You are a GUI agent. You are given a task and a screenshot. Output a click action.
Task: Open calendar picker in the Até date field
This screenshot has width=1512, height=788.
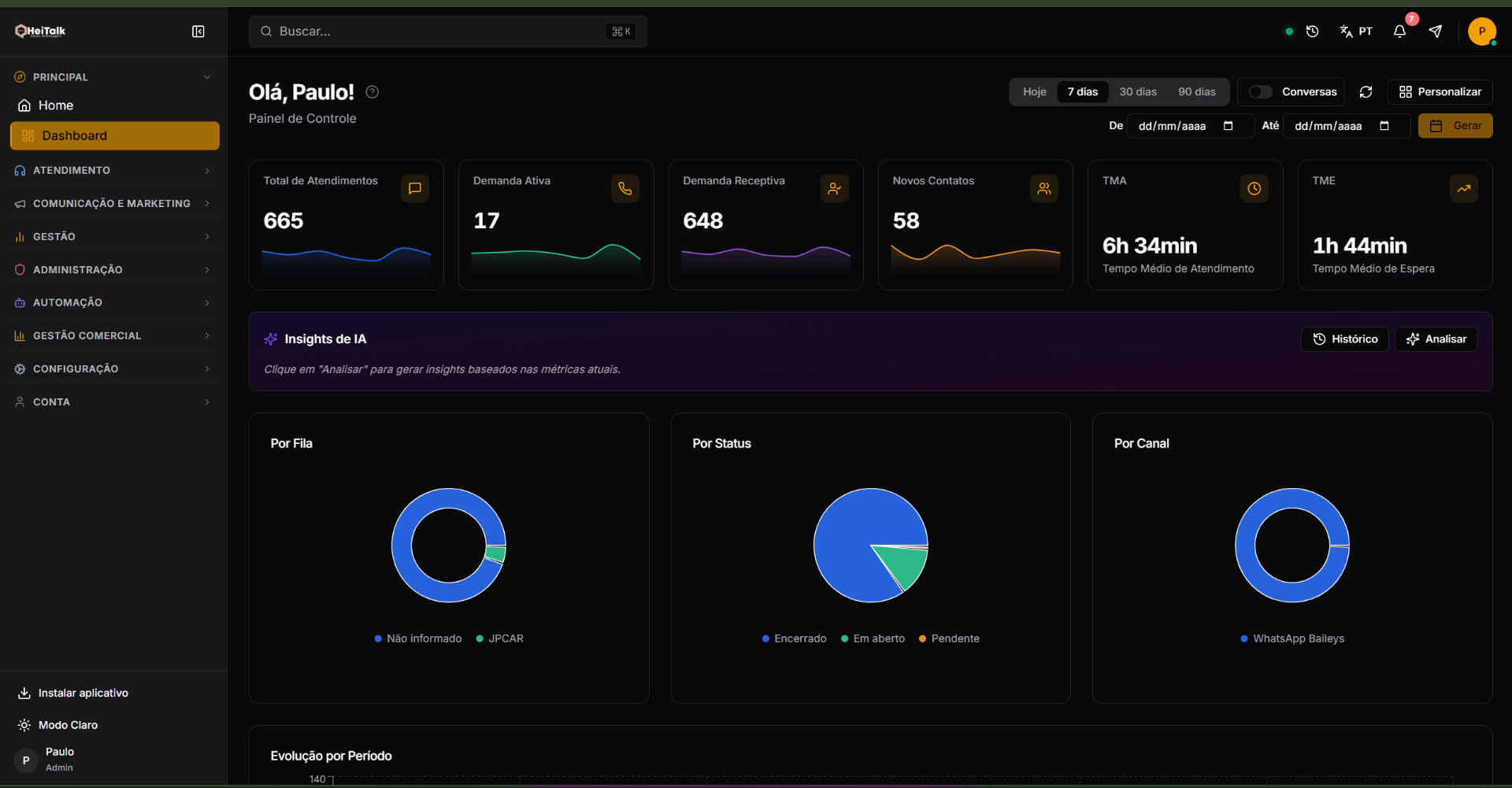tap(1384, 126)
